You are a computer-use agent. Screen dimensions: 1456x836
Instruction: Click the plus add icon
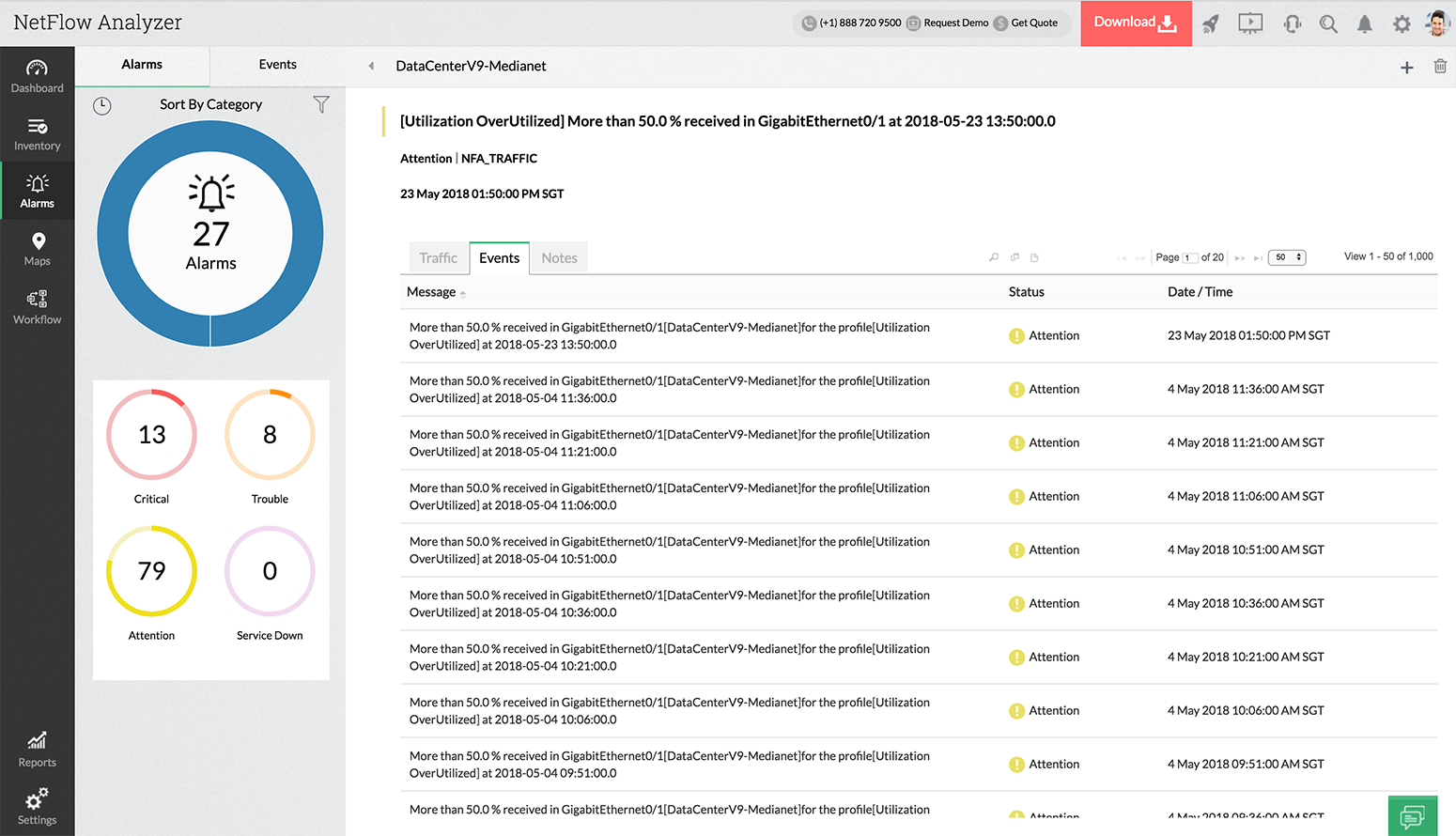click(1407, 67)
